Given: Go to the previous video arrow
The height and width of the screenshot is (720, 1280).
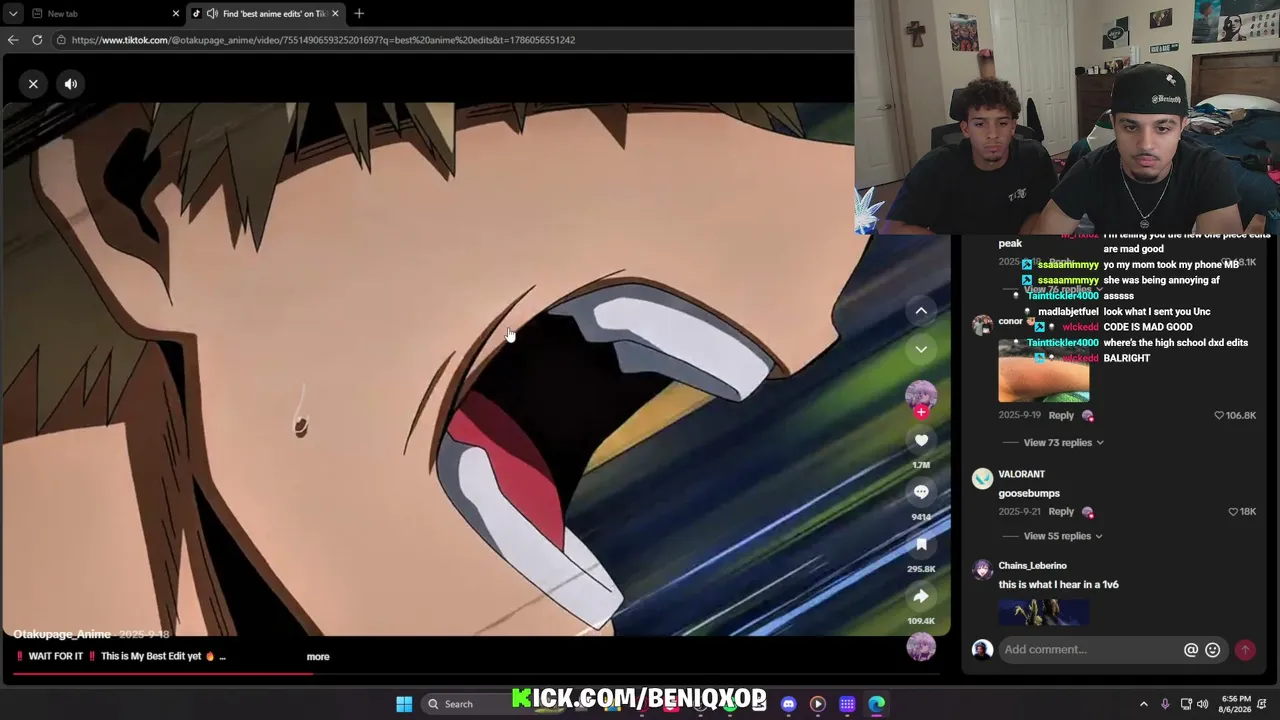Looking at the screenshot, I should [x=921, y=311].
